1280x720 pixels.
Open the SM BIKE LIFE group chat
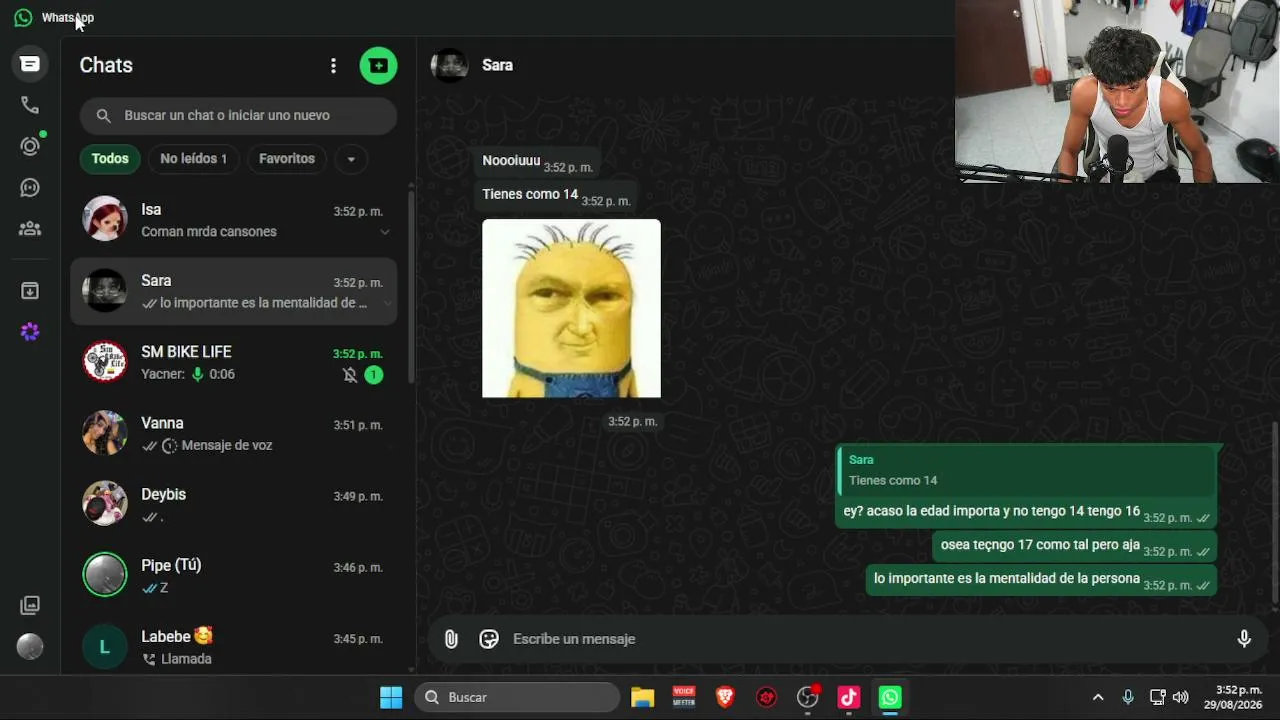point(233,362)
